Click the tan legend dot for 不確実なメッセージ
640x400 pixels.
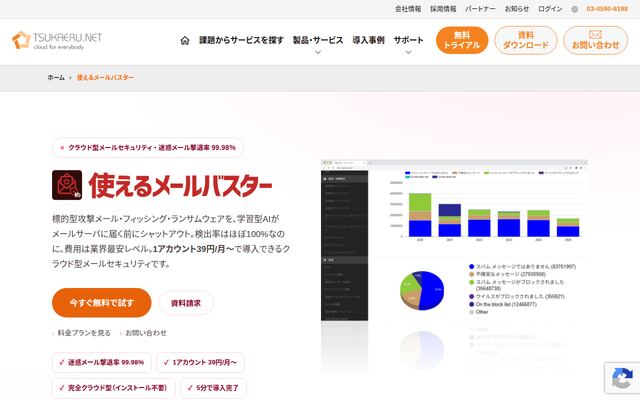point(471,274)
